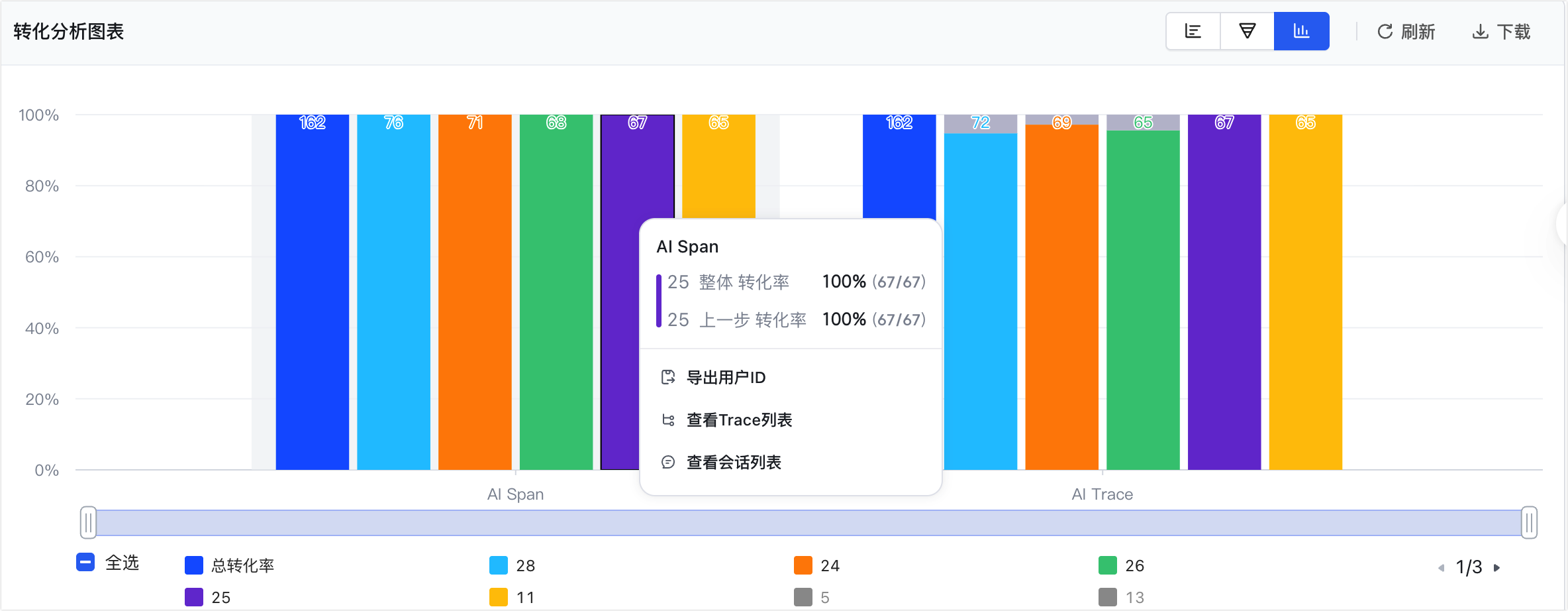Toggle the 总转化率 legend item

click(x=230, y=565)
